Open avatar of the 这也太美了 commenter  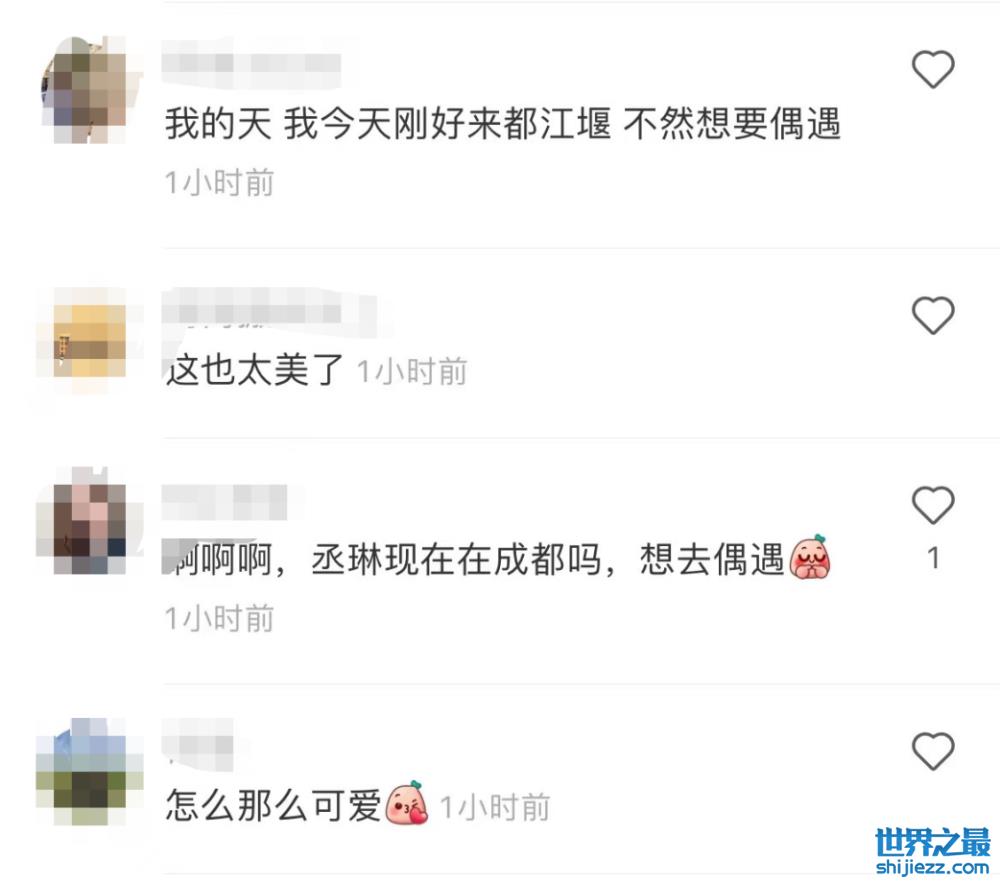click(x=89, y=341)
